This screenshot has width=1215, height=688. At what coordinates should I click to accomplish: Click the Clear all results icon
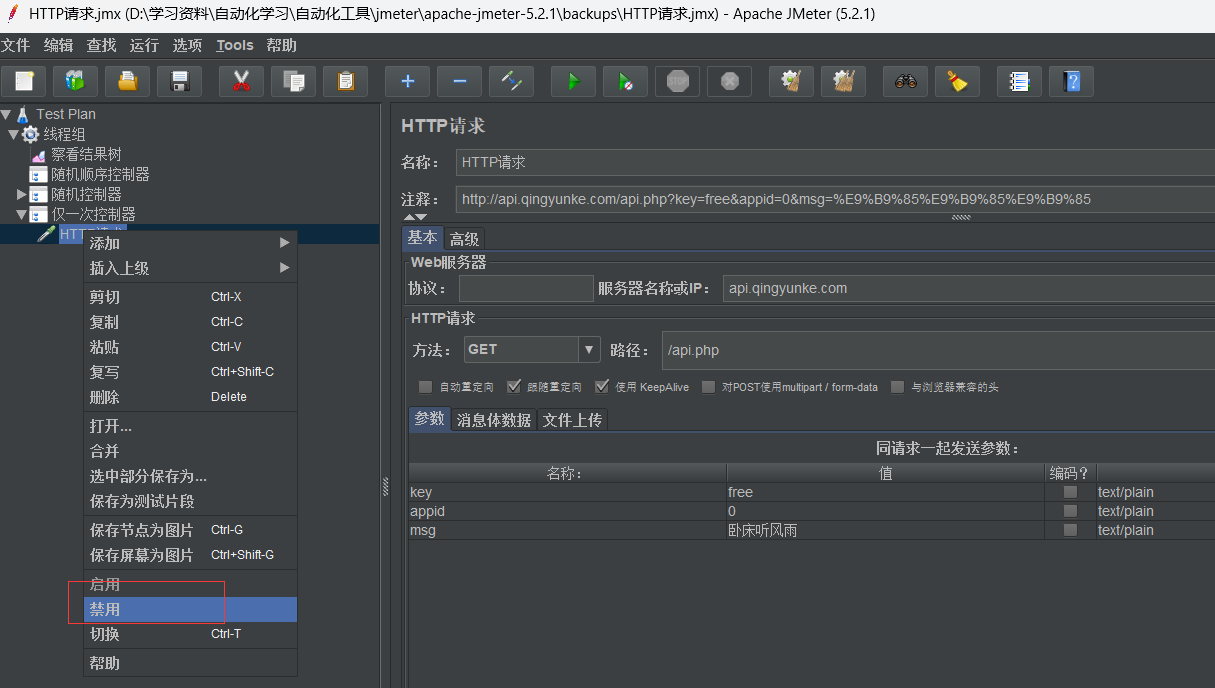point(843,81)
